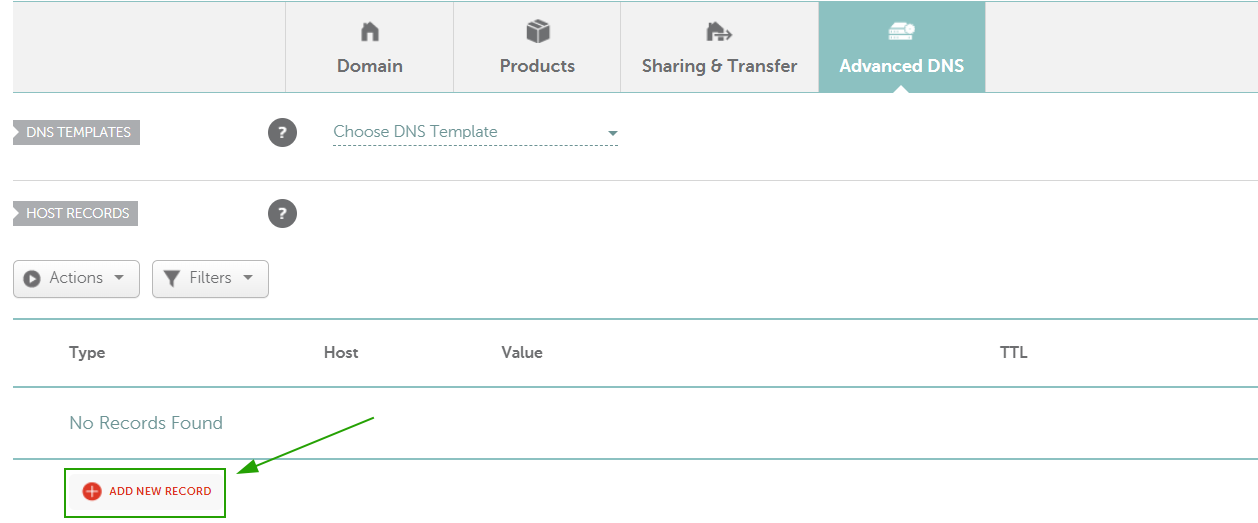Switch to the Domain tab
1258x523 pixels.
coord(370,47)
